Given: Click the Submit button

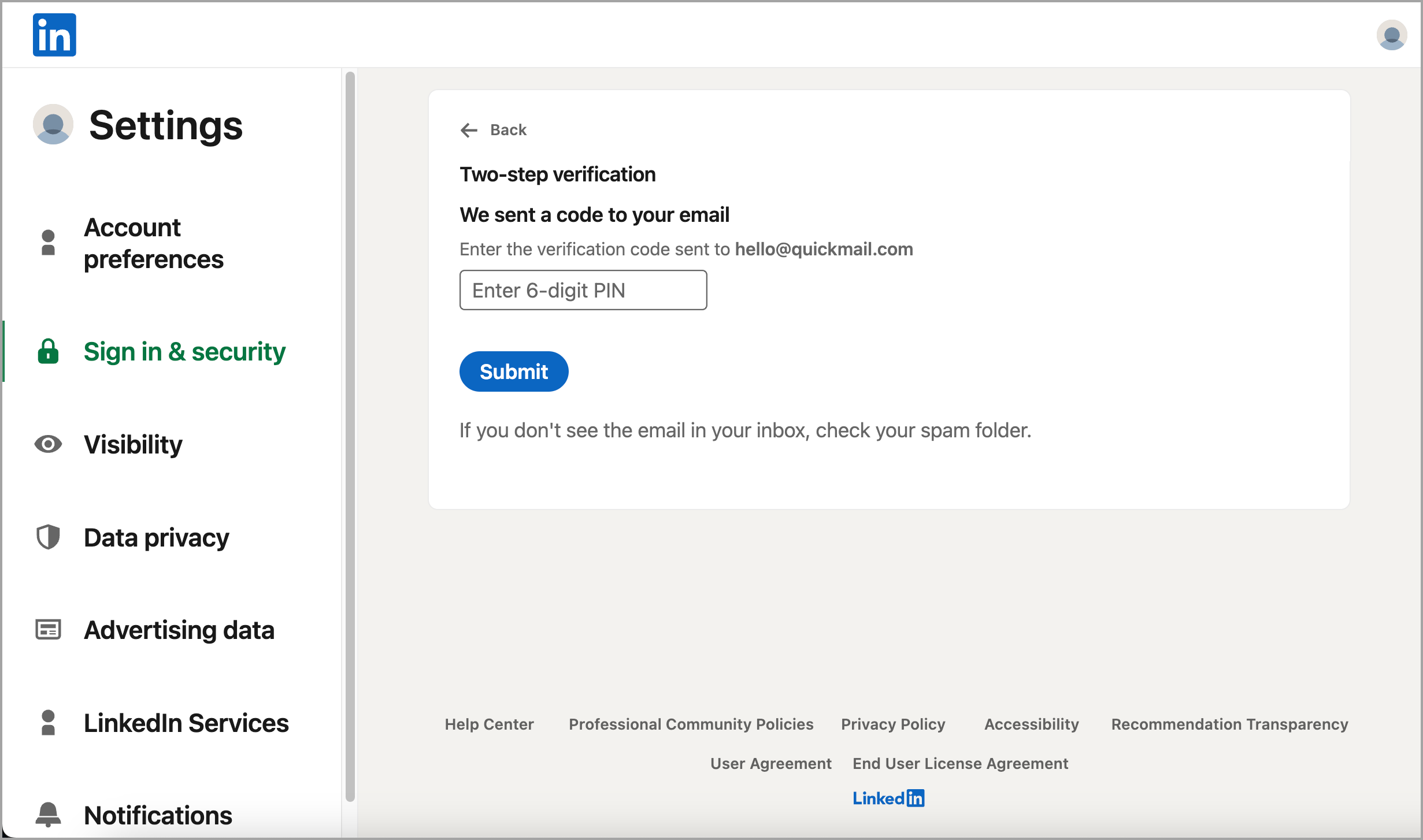Looking at the screenshot, I should coord(514,371).
